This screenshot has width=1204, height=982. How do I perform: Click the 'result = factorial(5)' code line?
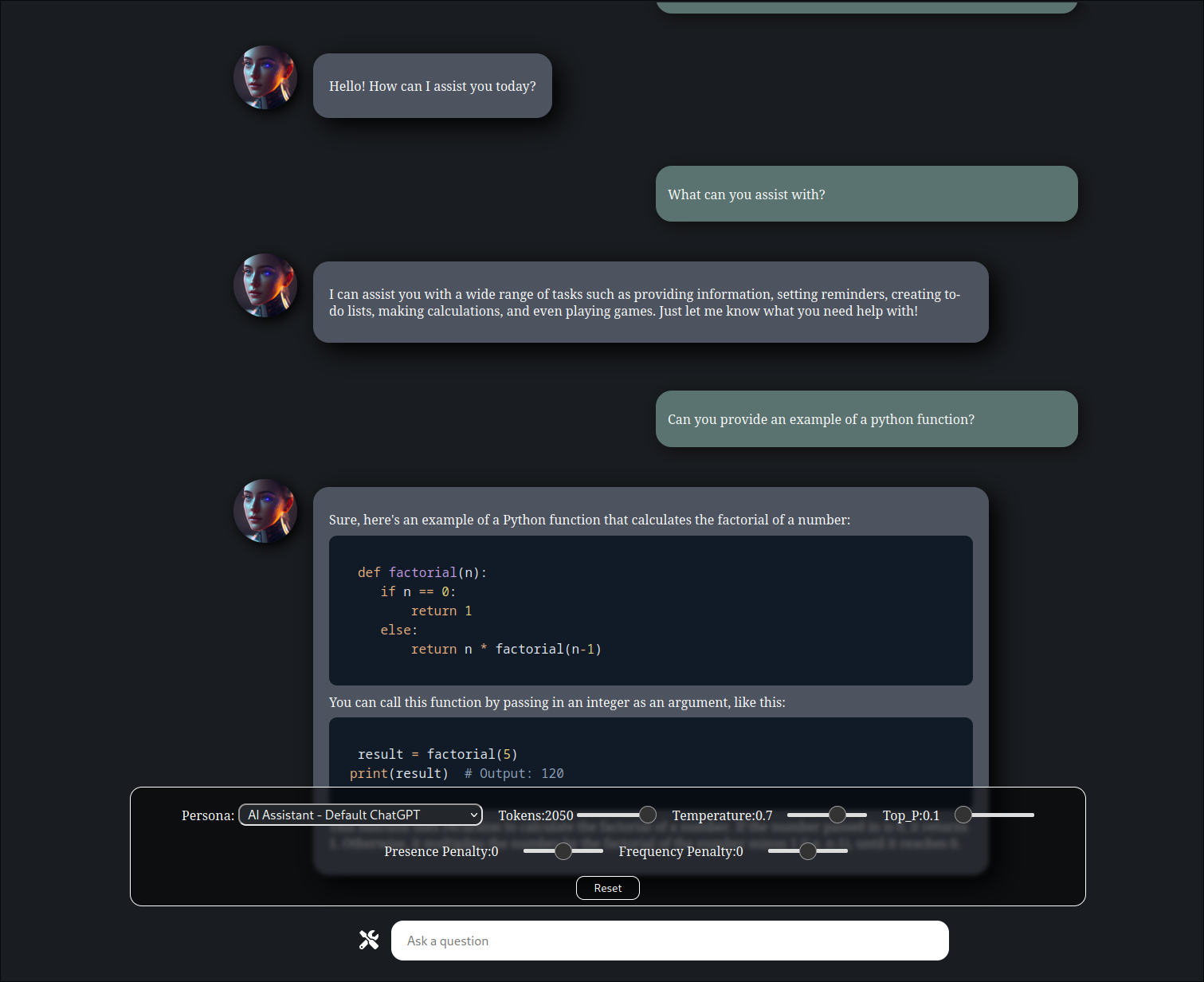point(437,754)
